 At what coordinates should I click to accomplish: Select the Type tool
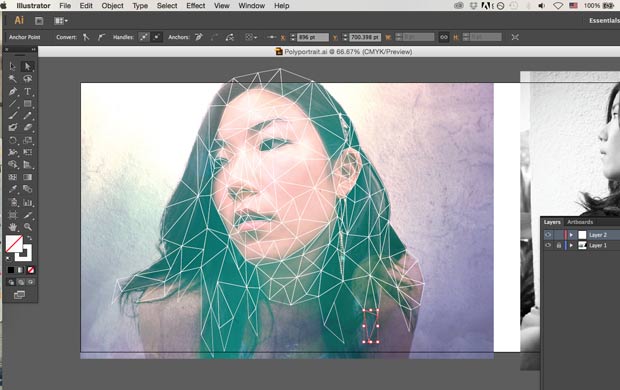[x=27, y=91]
